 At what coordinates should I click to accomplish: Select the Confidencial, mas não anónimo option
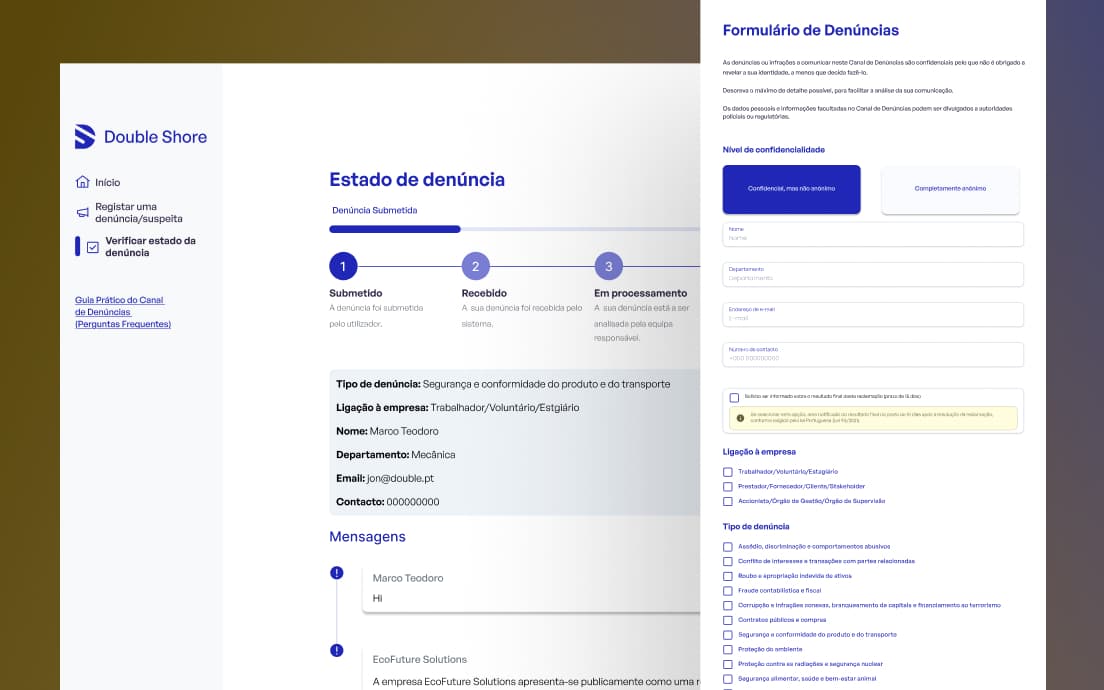(x=791, y=189)
